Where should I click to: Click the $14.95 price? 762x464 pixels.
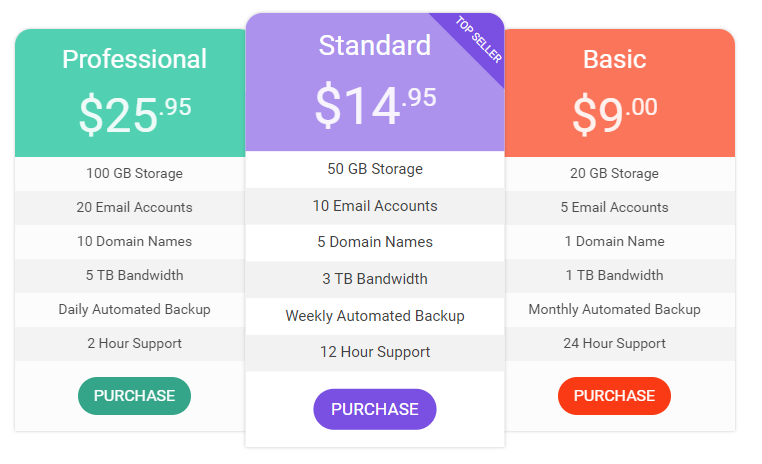pos(375,103)
